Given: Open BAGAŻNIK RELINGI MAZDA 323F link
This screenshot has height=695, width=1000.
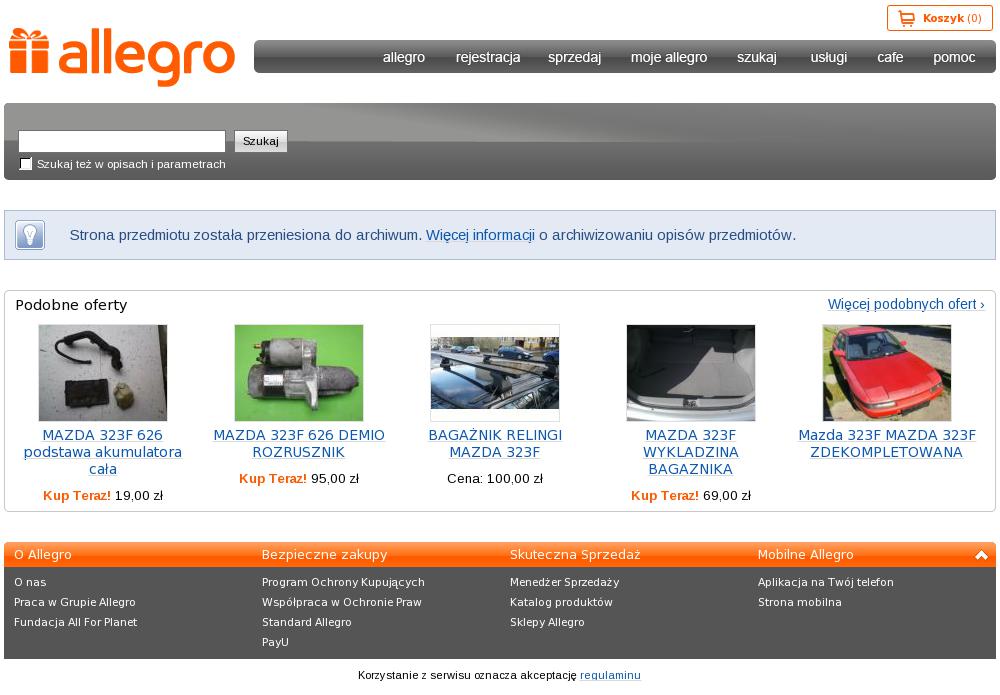Looking at the screenshot, I should pos(495,444).
